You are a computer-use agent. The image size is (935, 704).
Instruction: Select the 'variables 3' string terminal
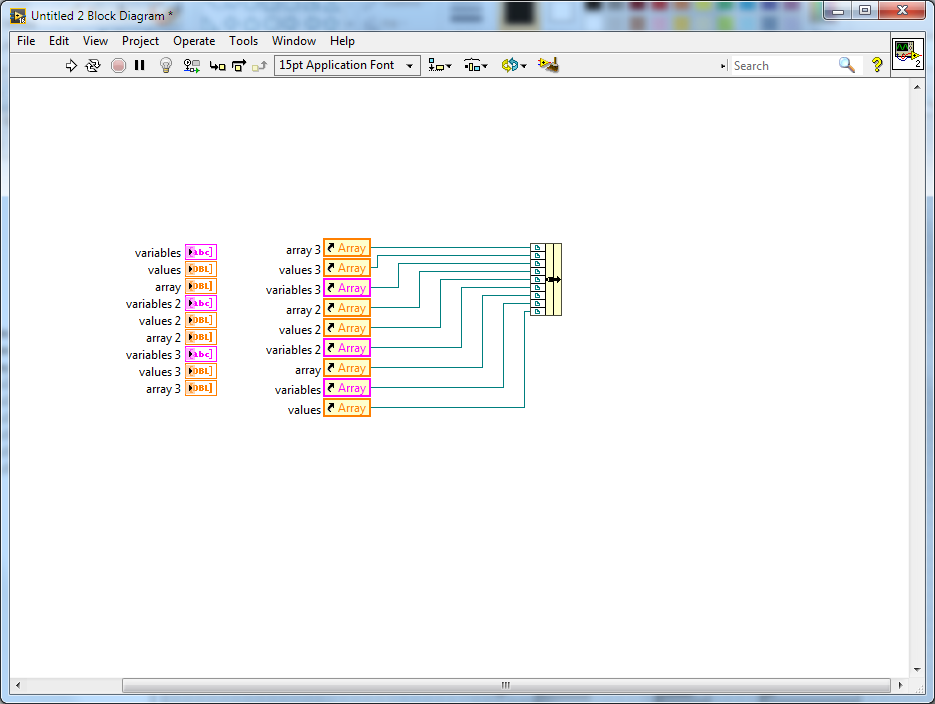point(200,353)
